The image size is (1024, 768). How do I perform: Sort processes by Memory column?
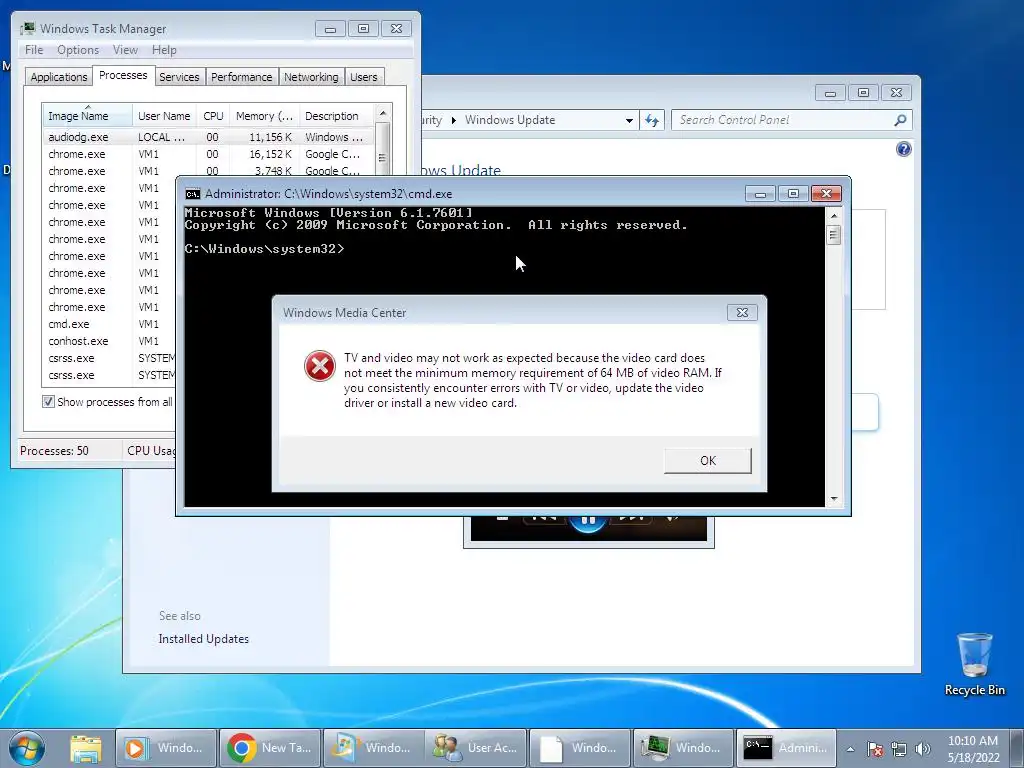point(264,116)
